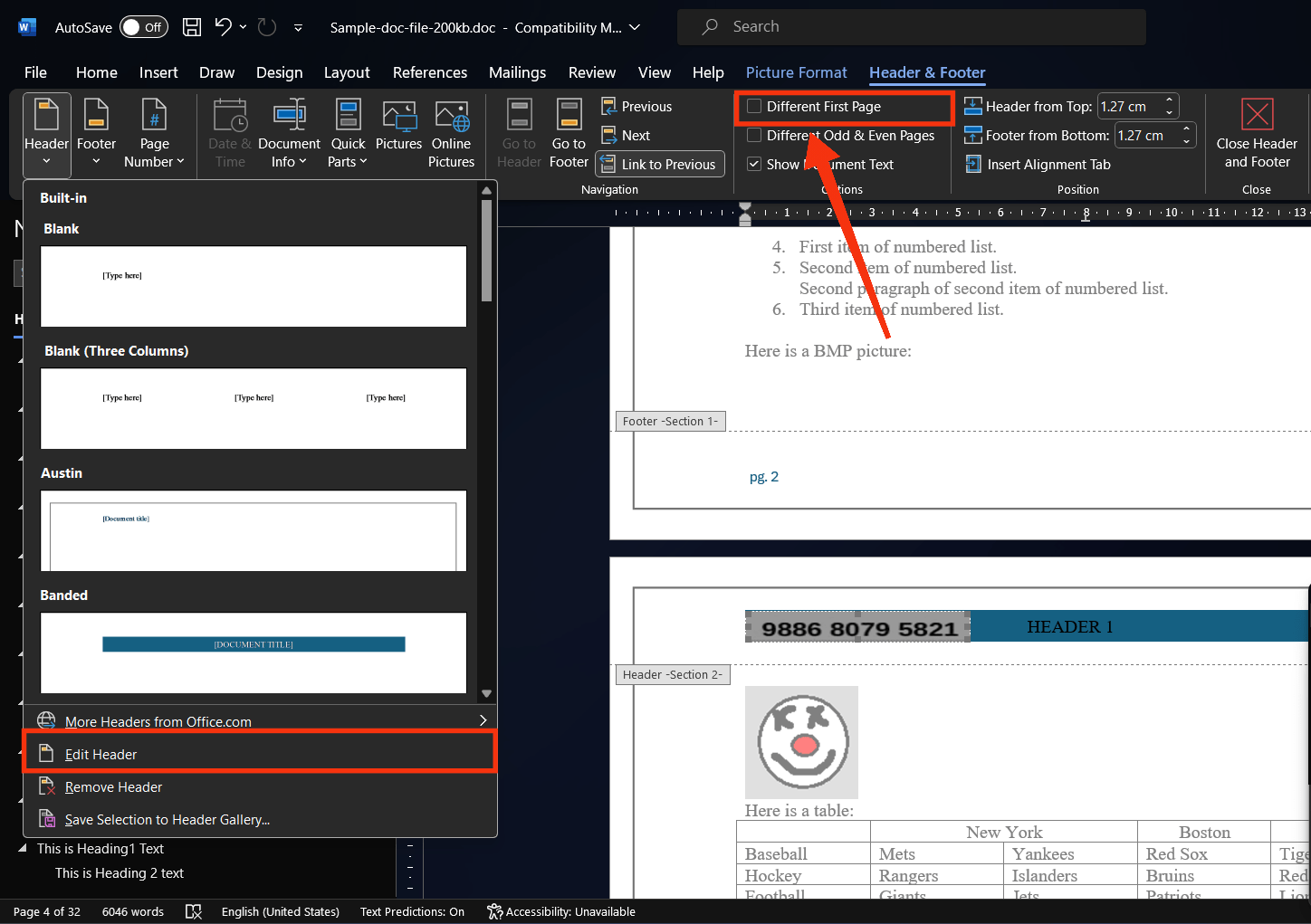
Task: Decrease Footer from Bottom value
Action: (1186, 141)
